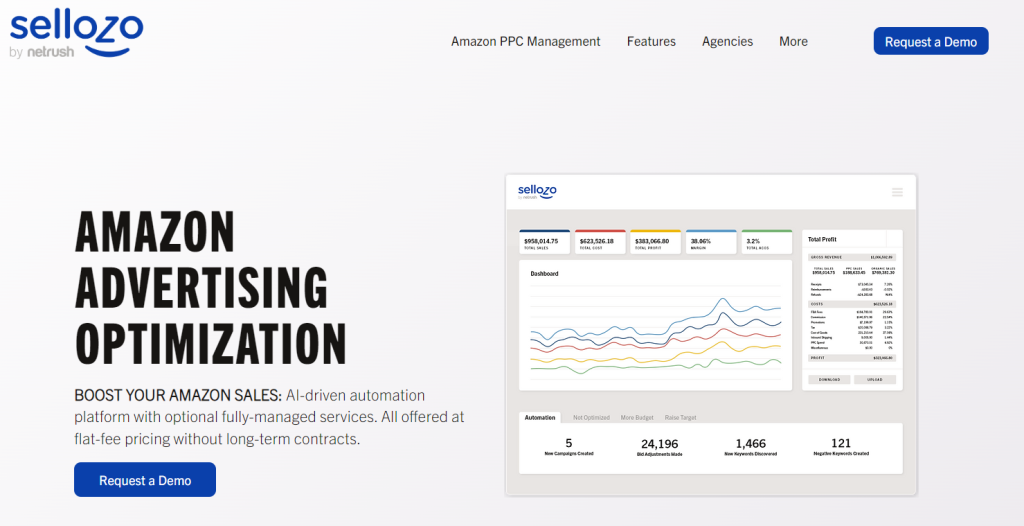Click the BOOST YOUR AMAZON SALES text
Viewport: 1024px width, 526px height.
point(178,395)
